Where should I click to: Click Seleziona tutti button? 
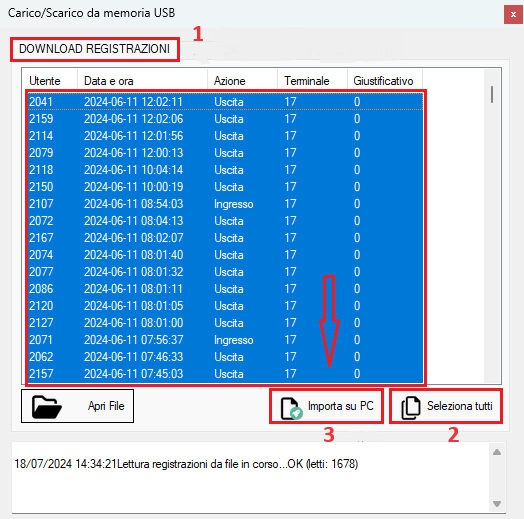(x=446, y=406)
